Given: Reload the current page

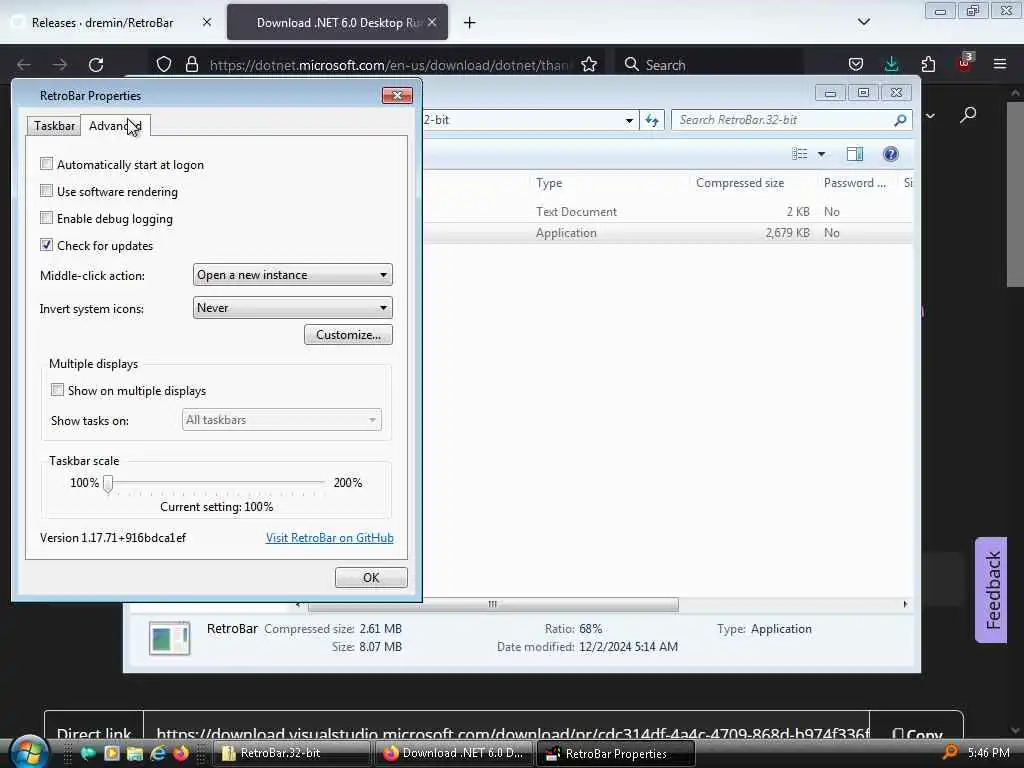Looking at the screenshot, I should (x=96, y=64).
